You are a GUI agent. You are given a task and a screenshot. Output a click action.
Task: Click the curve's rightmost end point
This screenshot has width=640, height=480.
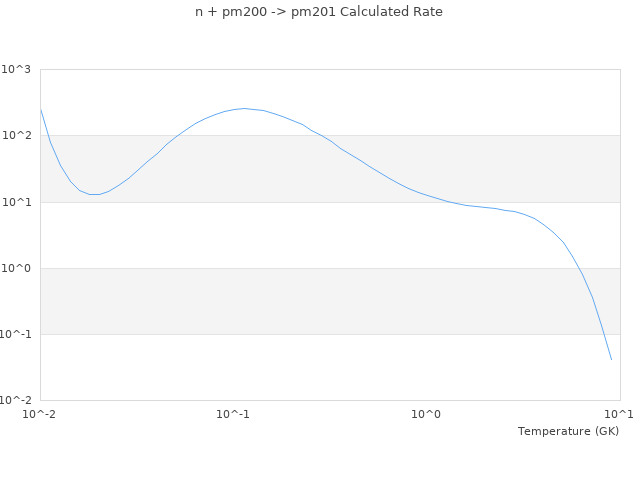[x=611, y=359]
